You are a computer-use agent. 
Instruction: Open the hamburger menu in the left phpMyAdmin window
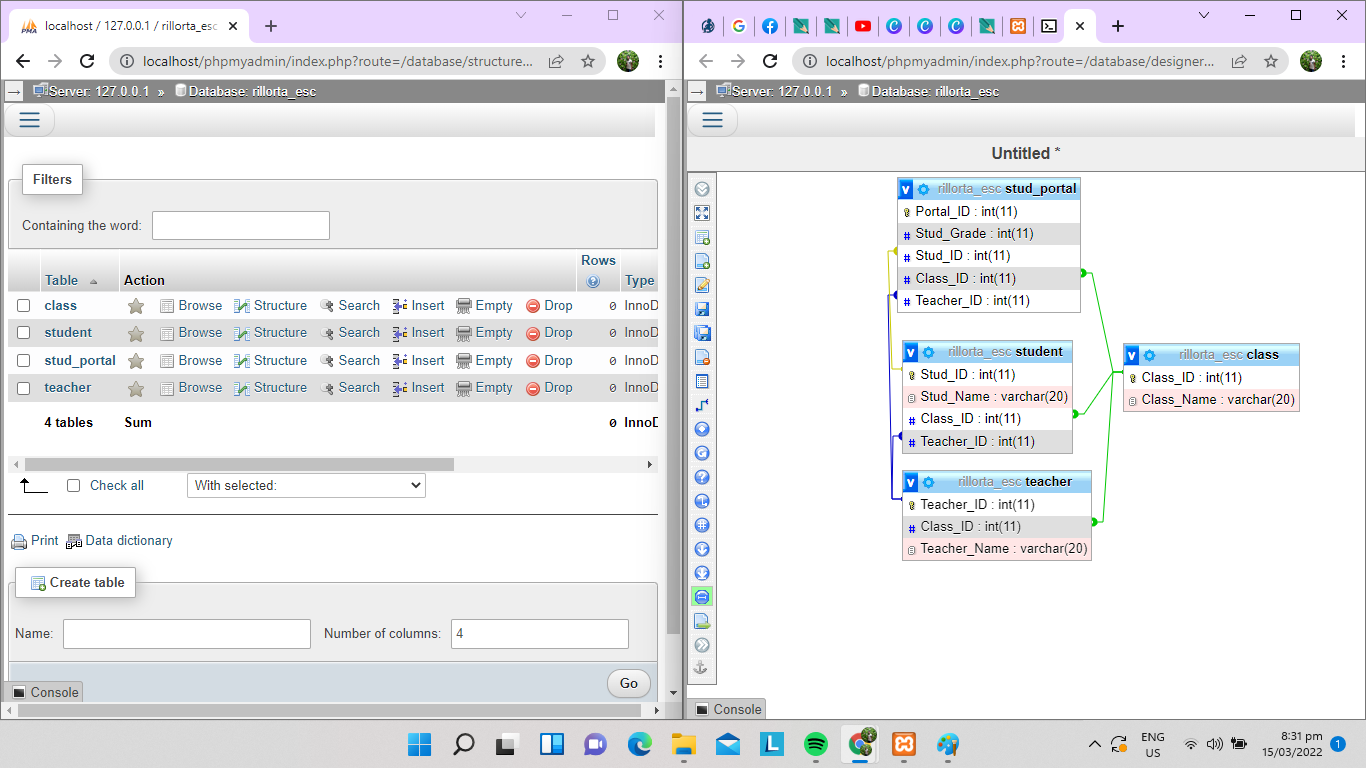point(29,120)
